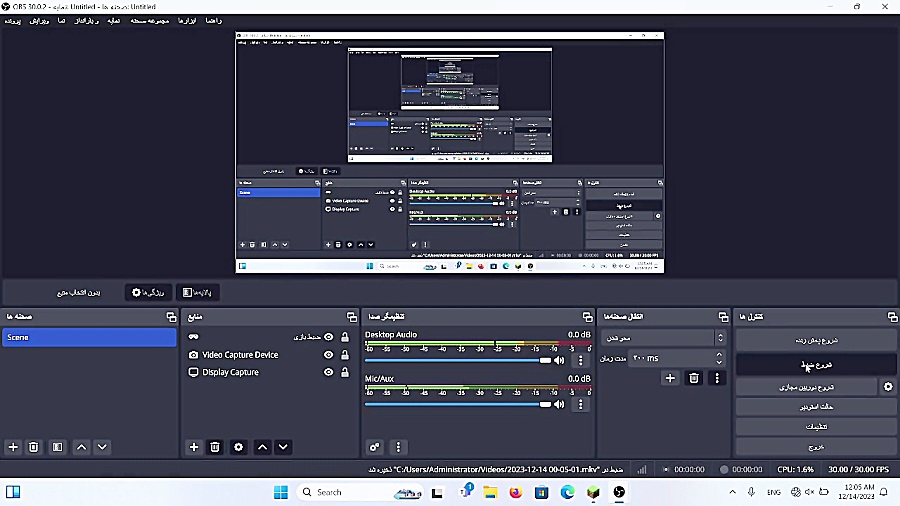Open the first menu at left of menu bar
The image size is (900, 506).
[13, 21]
